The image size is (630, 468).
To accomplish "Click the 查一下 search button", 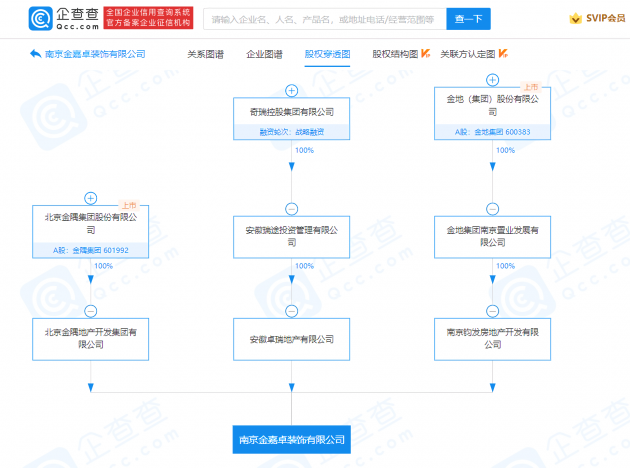I will tap(468, 19).
